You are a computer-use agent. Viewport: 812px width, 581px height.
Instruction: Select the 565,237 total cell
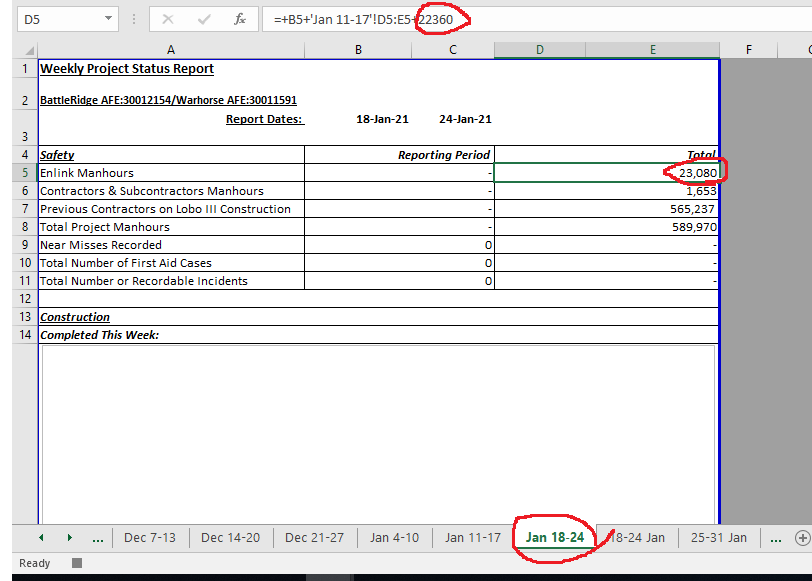(606, 209)
